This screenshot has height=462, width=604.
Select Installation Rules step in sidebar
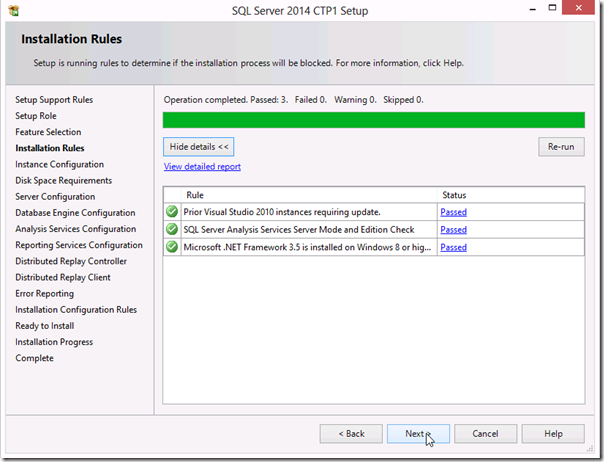(50, 148)
